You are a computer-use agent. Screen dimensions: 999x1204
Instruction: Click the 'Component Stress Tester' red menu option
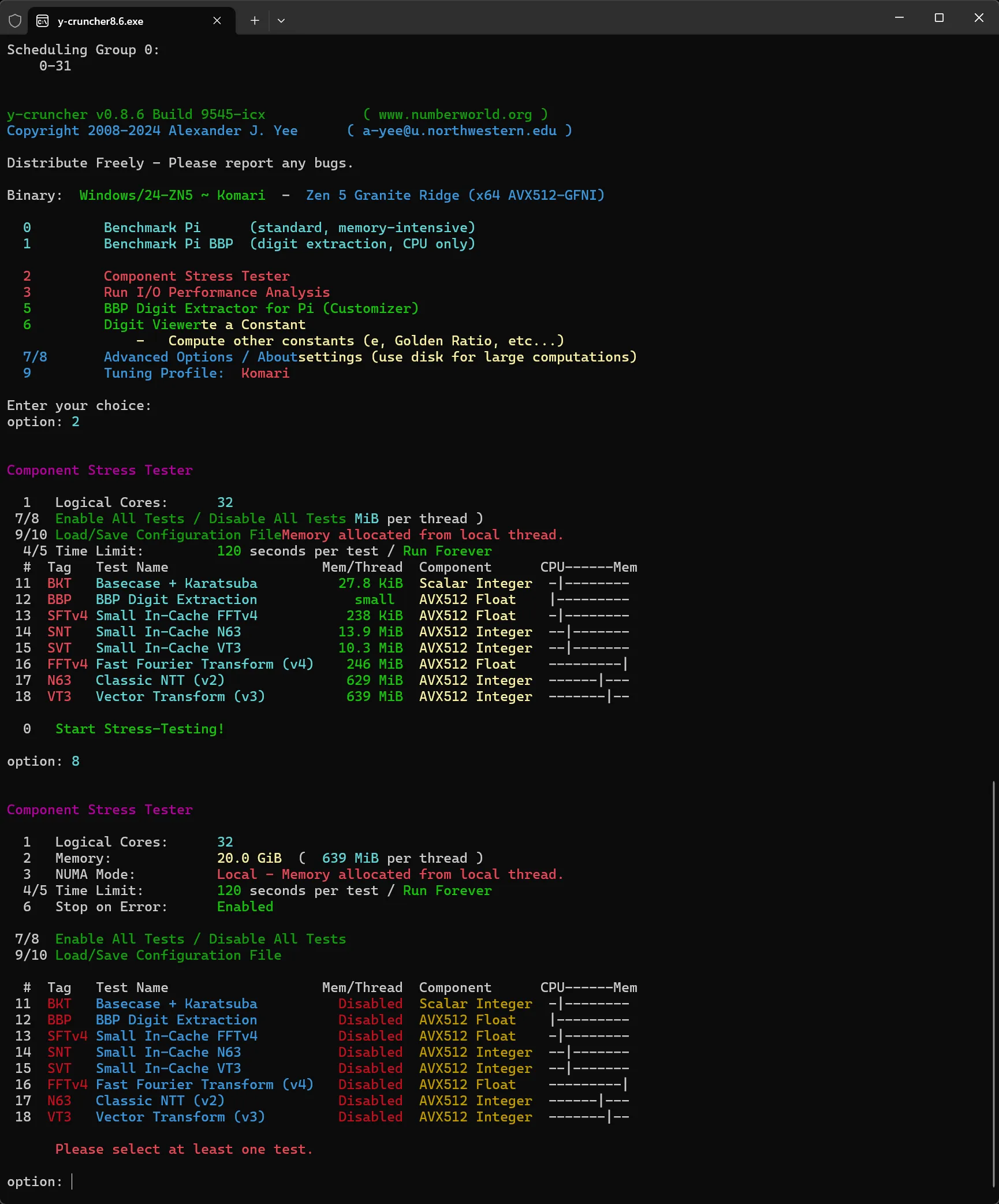197,276
